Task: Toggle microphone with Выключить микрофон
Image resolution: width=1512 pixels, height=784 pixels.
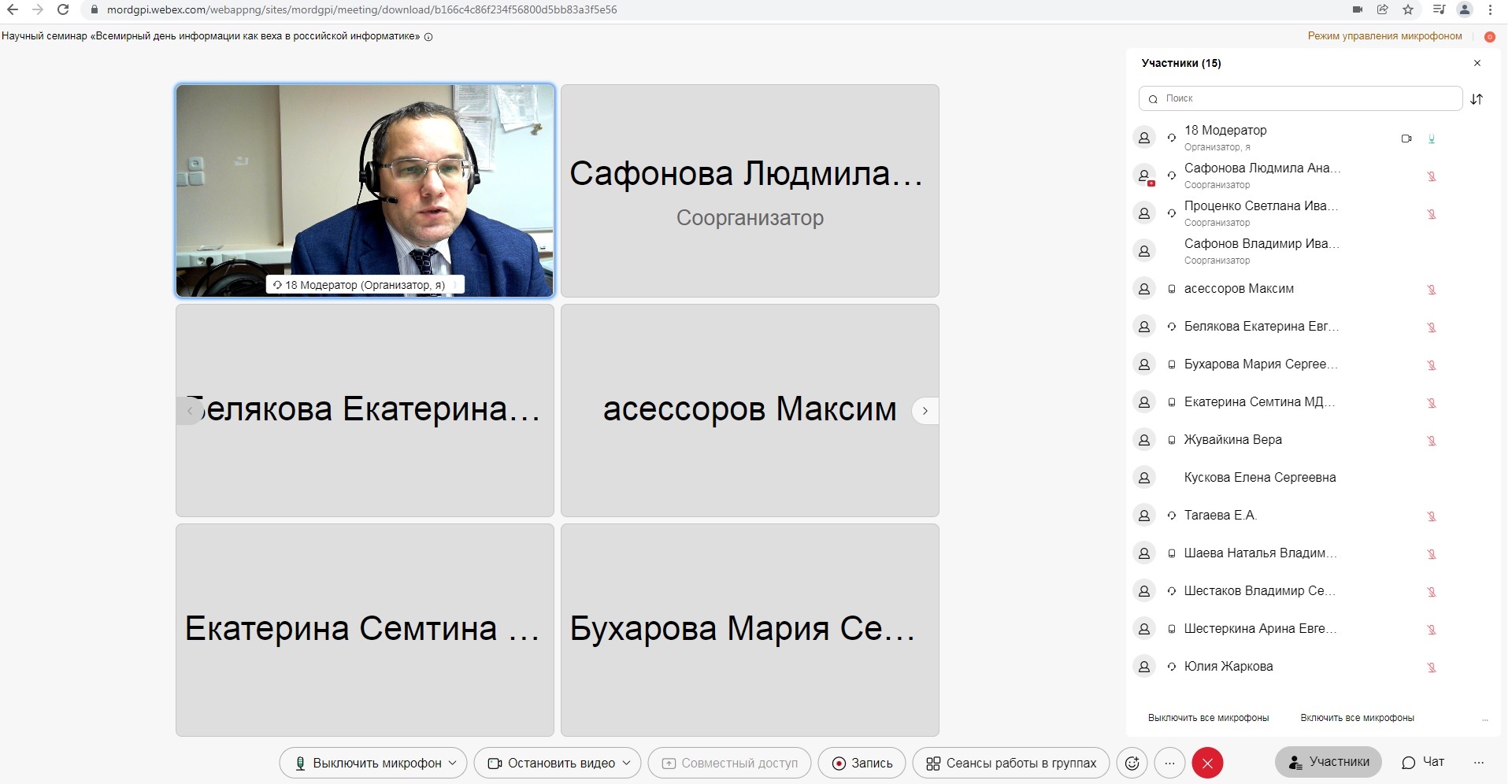Action: click(x=366, y=763)
